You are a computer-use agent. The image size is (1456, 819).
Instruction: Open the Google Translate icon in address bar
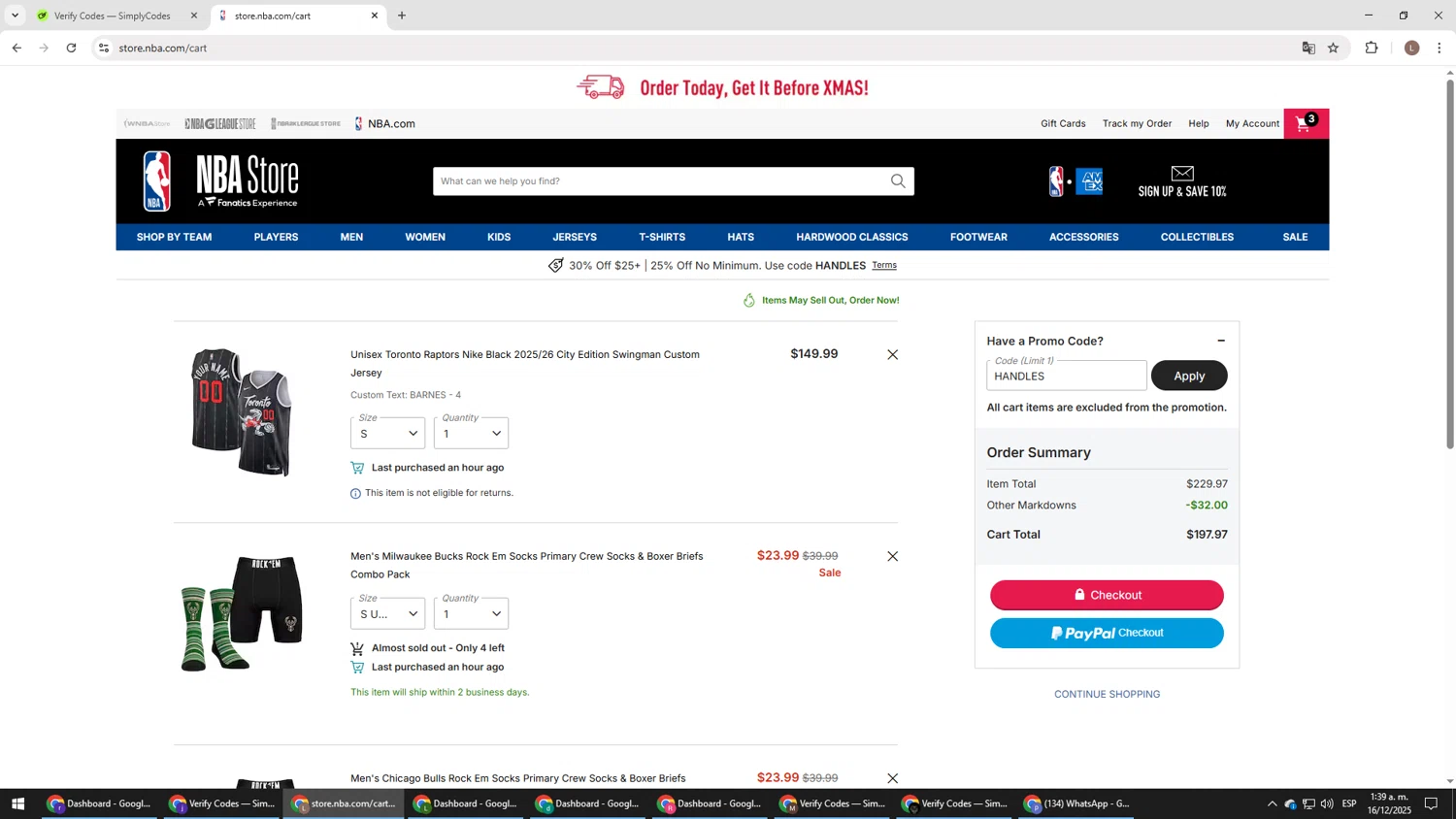click(x=1308, y=48)
